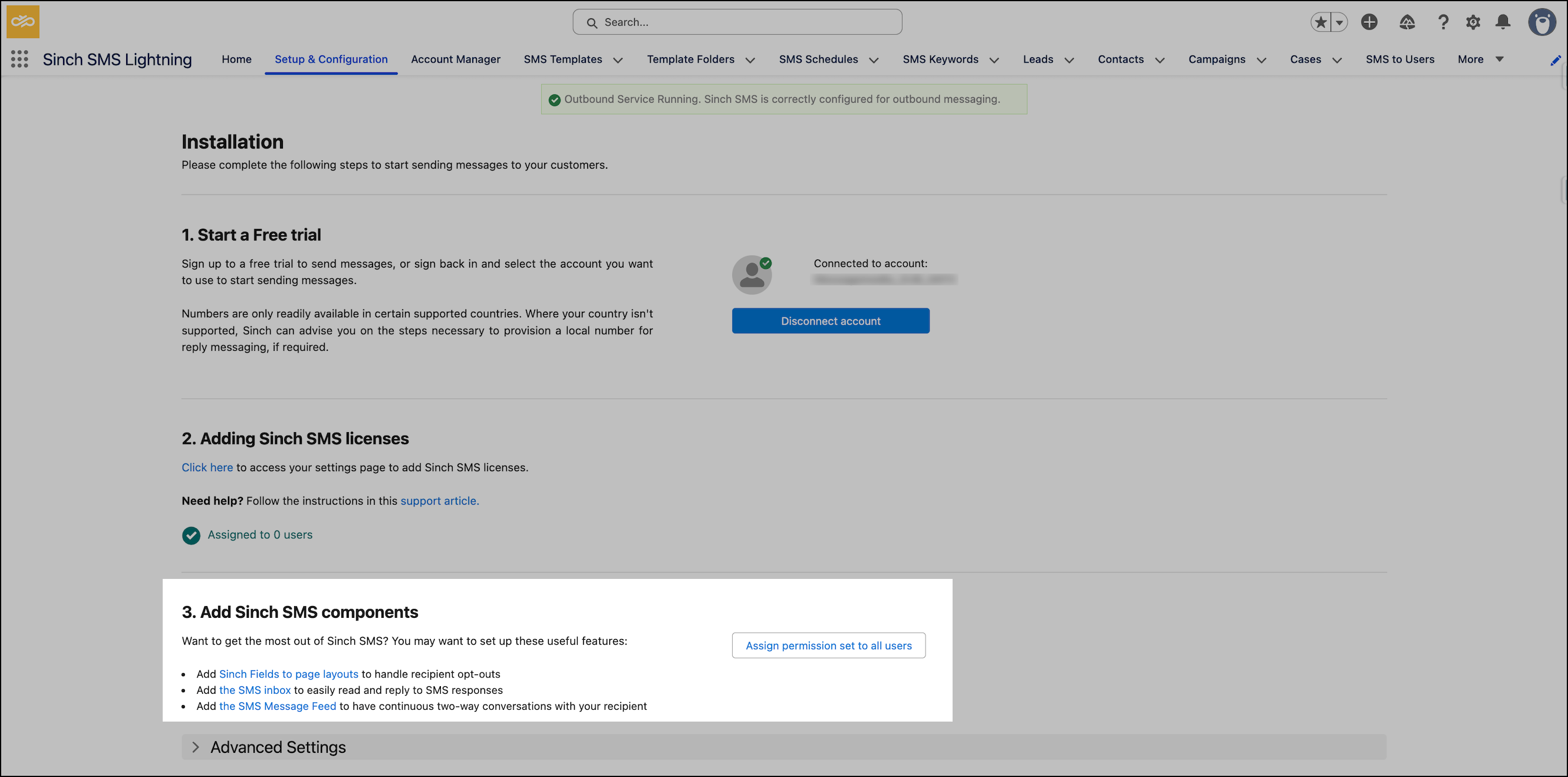1568x777 pixels.
Task: Open the Template Folders tab
Action: pos(691,59)
